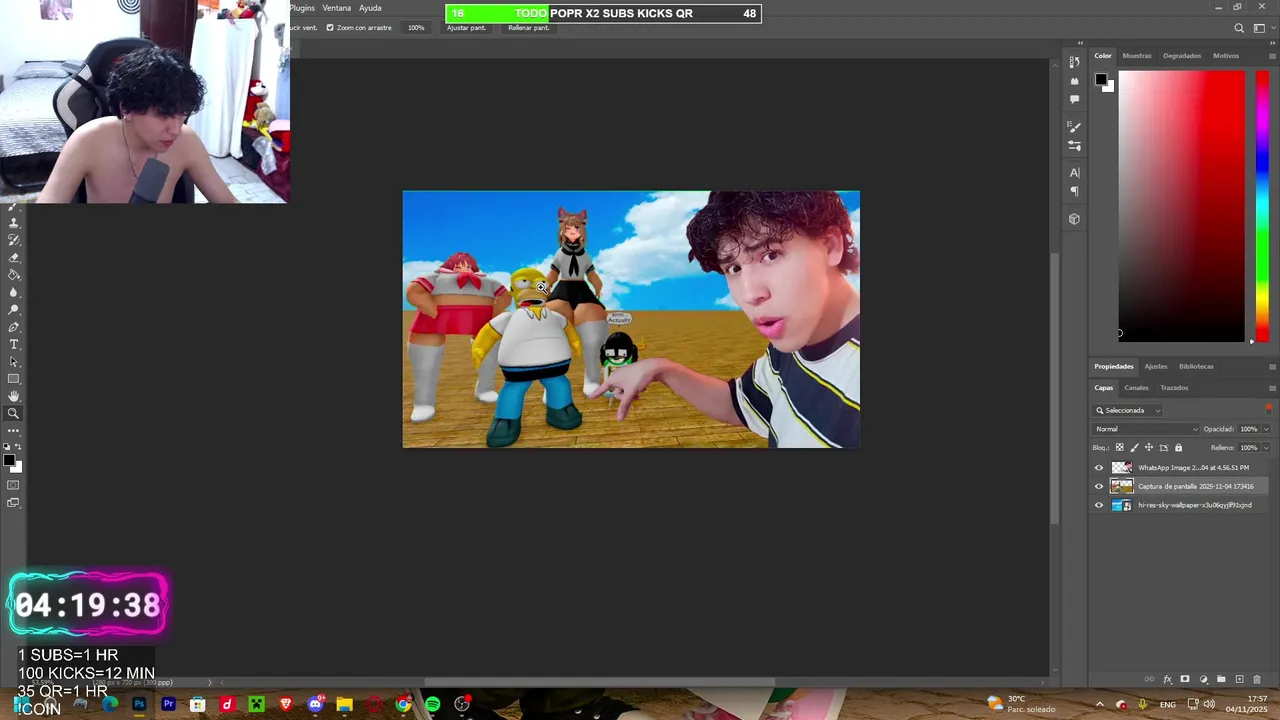
Task: Select the Hand tool
Action: pos(14,395)
